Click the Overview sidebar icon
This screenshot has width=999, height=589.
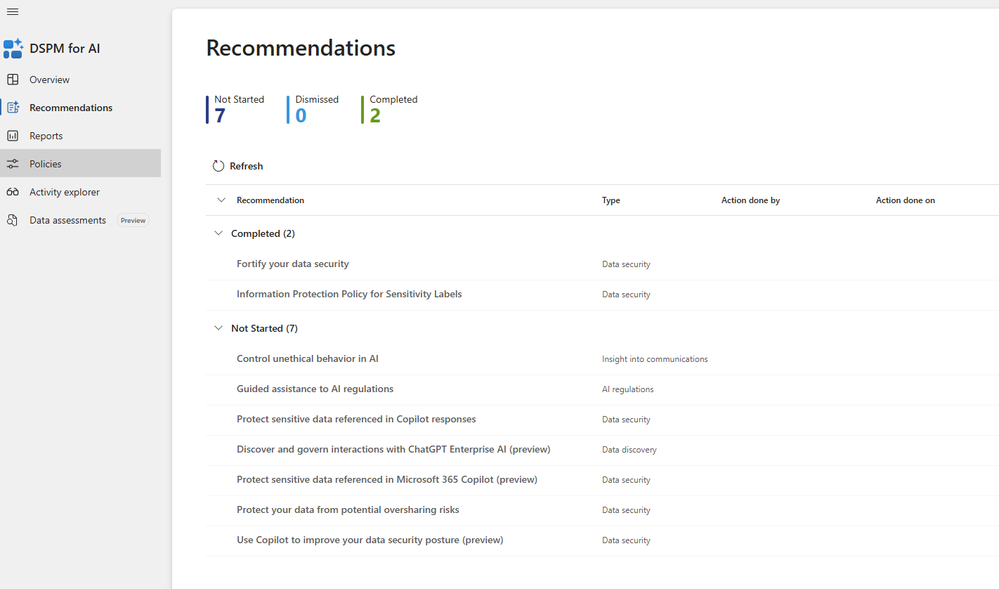13,80
